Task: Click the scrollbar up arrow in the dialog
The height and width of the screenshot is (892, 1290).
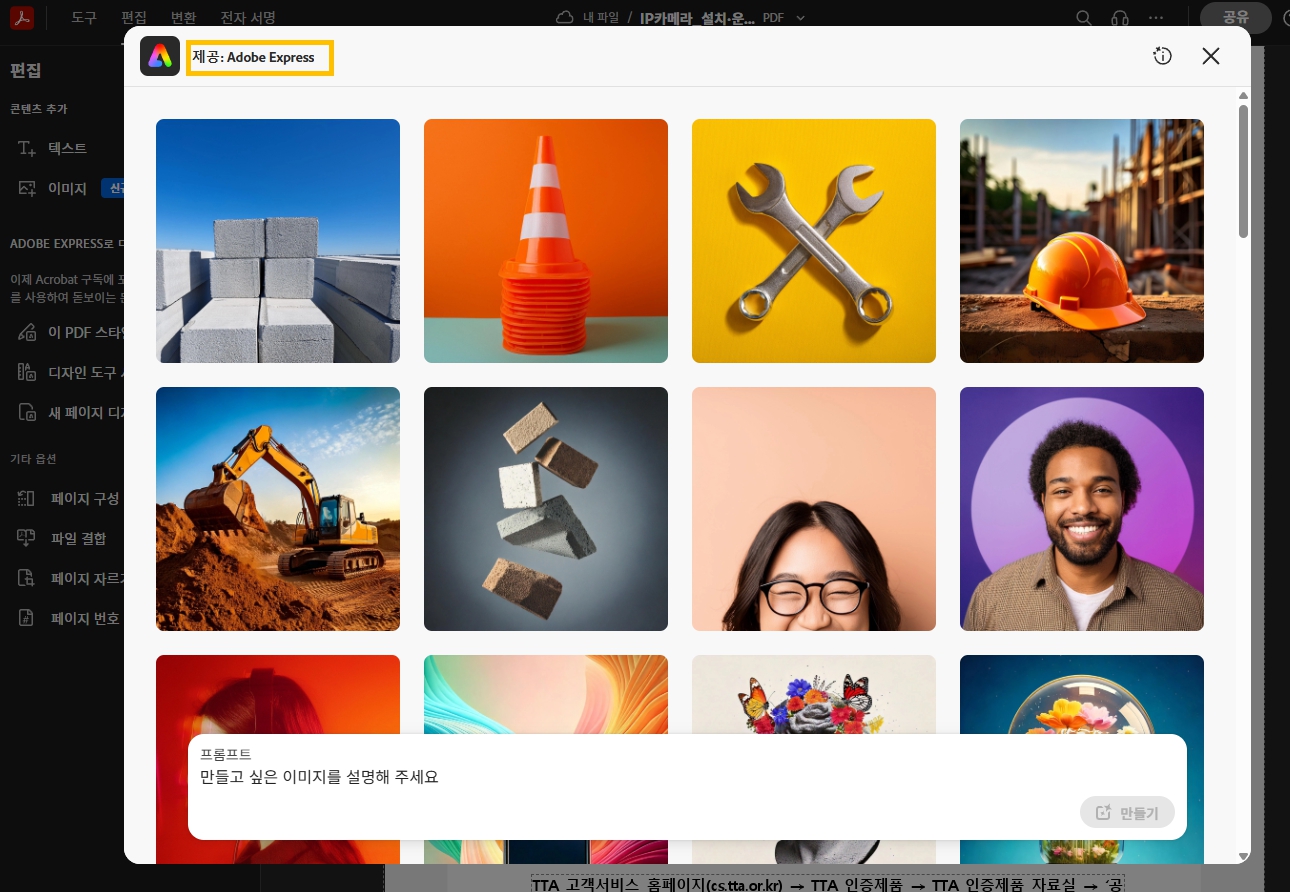Action: pyautogui.click(x=1243, y=96)
